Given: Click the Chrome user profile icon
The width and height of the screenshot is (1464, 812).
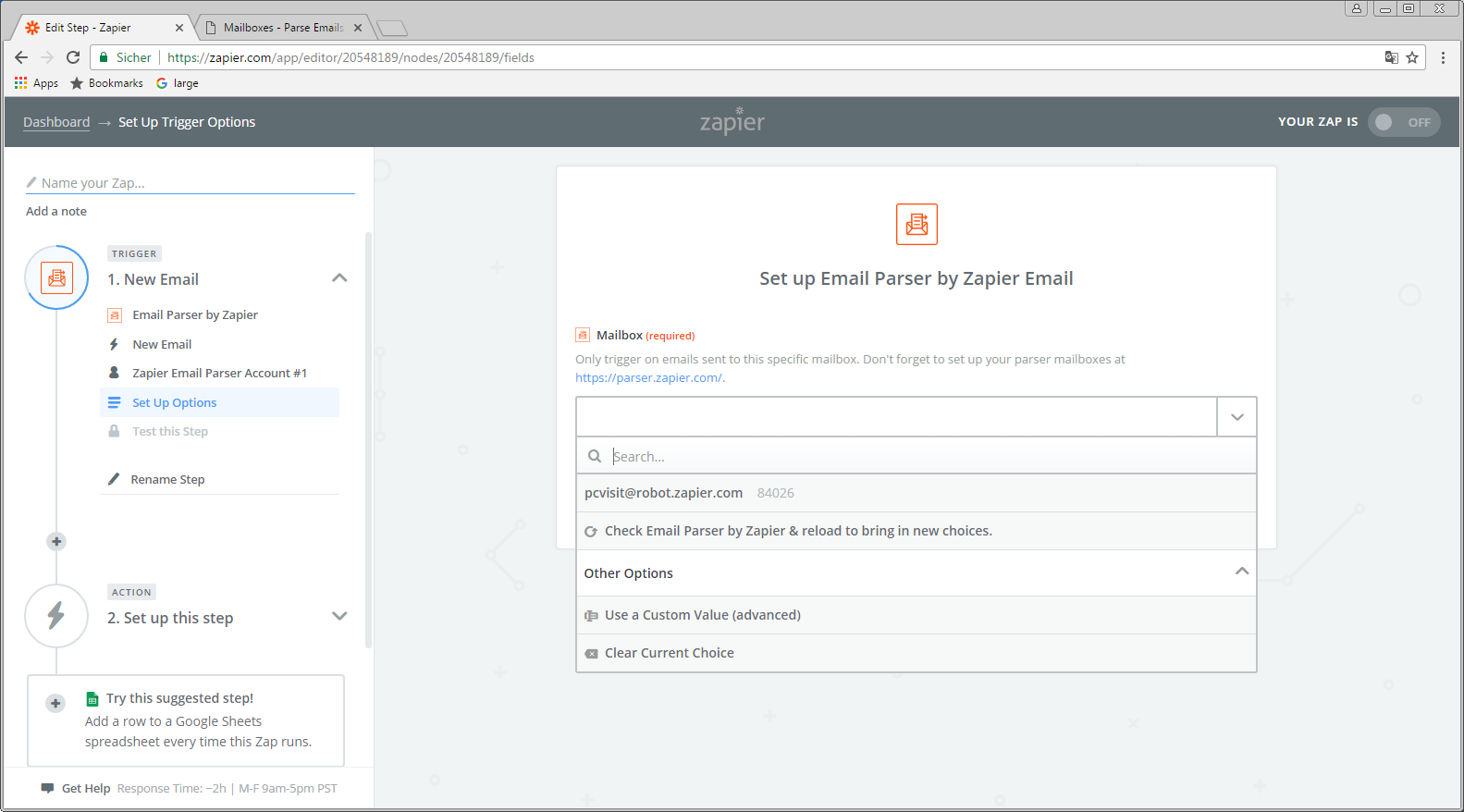Looking at the screenshot, I should click(x=1357, y=8).
